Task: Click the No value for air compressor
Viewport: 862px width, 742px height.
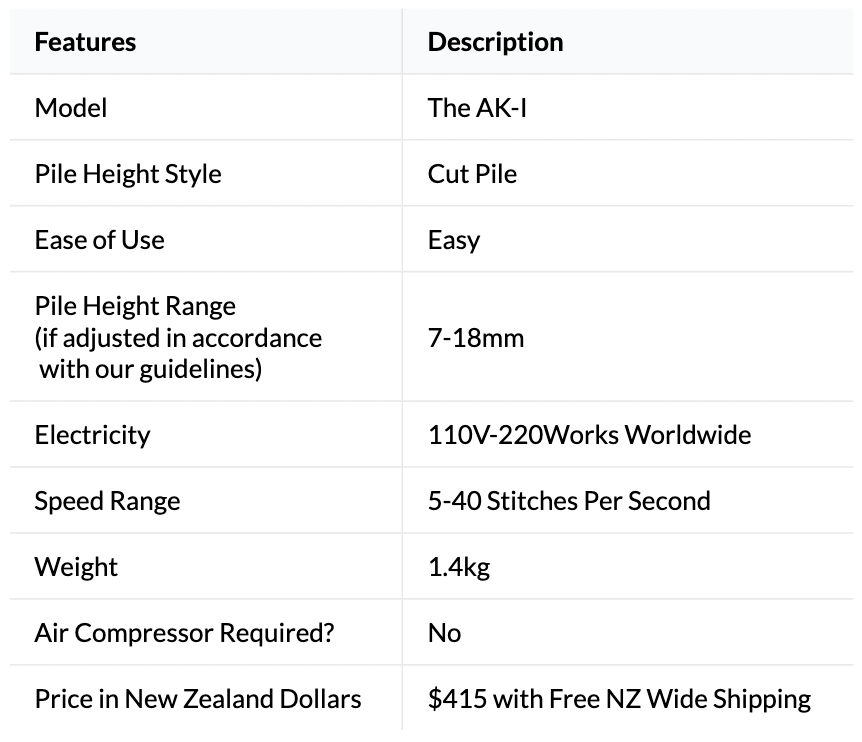Action: tap(444, 633)
